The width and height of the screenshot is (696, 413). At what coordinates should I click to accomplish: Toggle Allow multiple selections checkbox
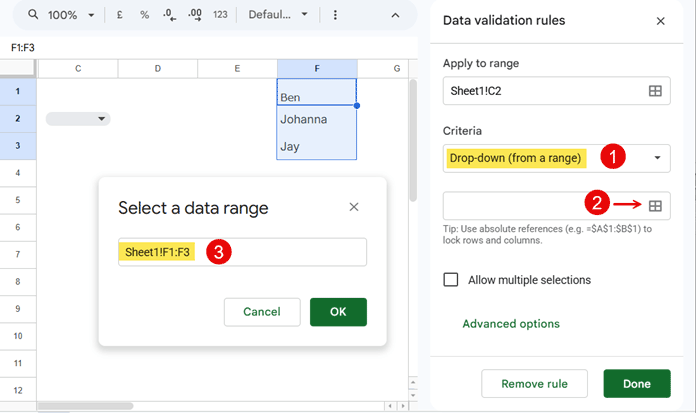click(x=451, y=280)
